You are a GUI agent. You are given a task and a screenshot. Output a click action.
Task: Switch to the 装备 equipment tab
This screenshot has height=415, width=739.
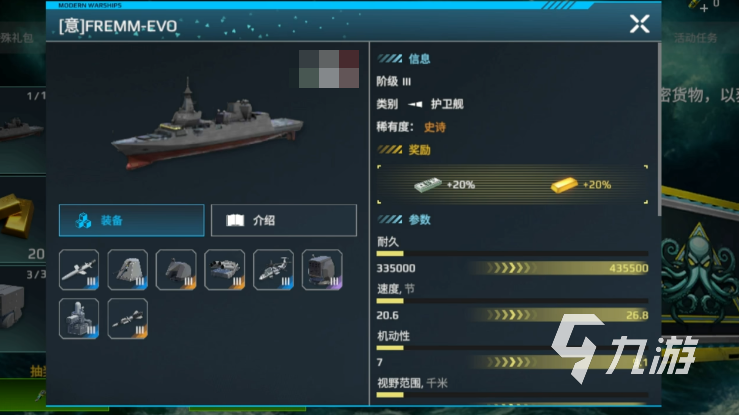point(131,220)
